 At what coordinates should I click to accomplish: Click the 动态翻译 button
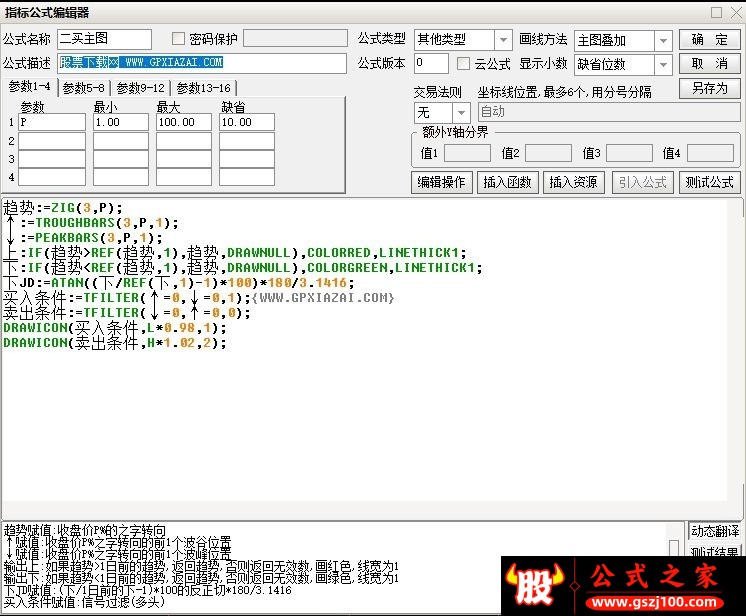[x=715, y=531]
